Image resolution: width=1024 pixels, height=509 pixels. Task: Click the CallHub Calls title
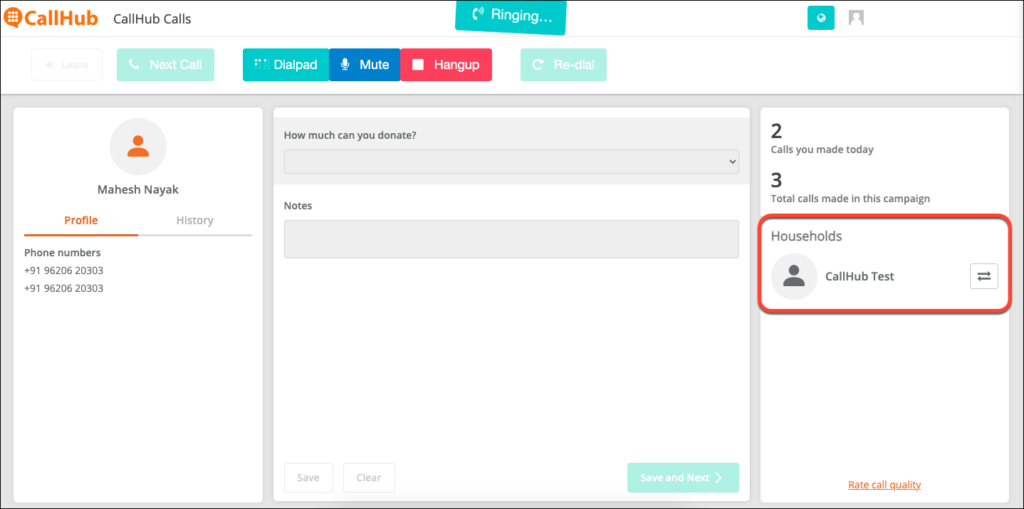pyautogui.click(x=152, y=19)
